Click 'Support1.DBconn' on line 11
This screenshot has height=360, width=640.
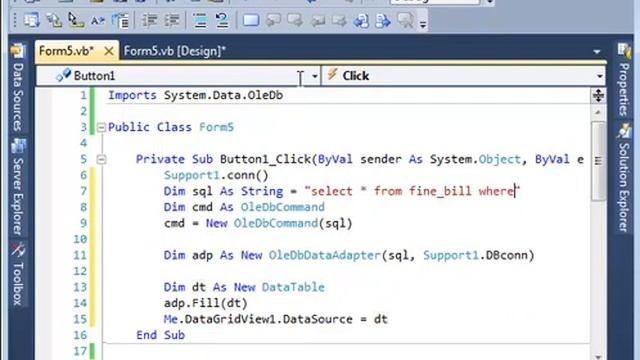[x=475, y=256]
